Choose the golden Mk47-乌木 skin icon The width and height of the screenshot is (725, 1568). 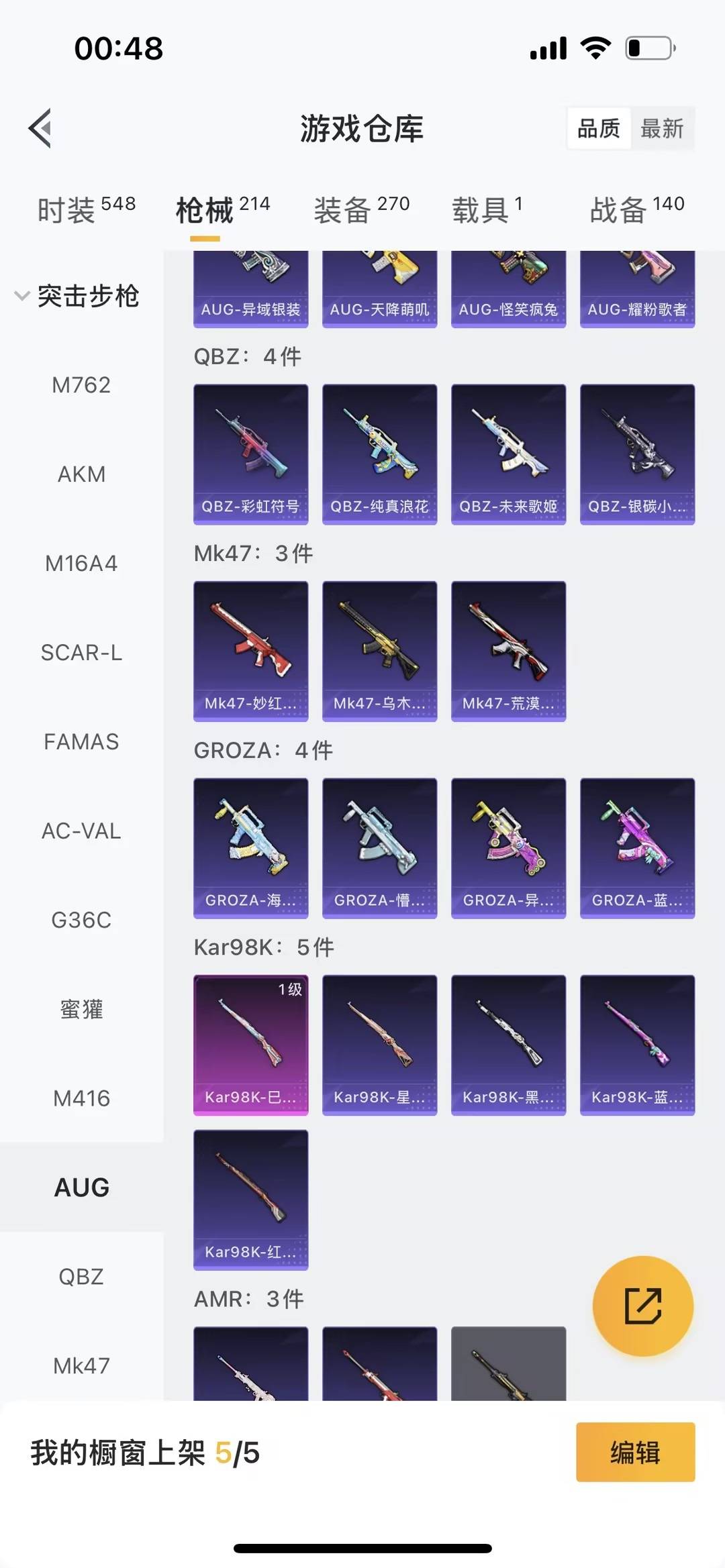(x=379, y=651)
